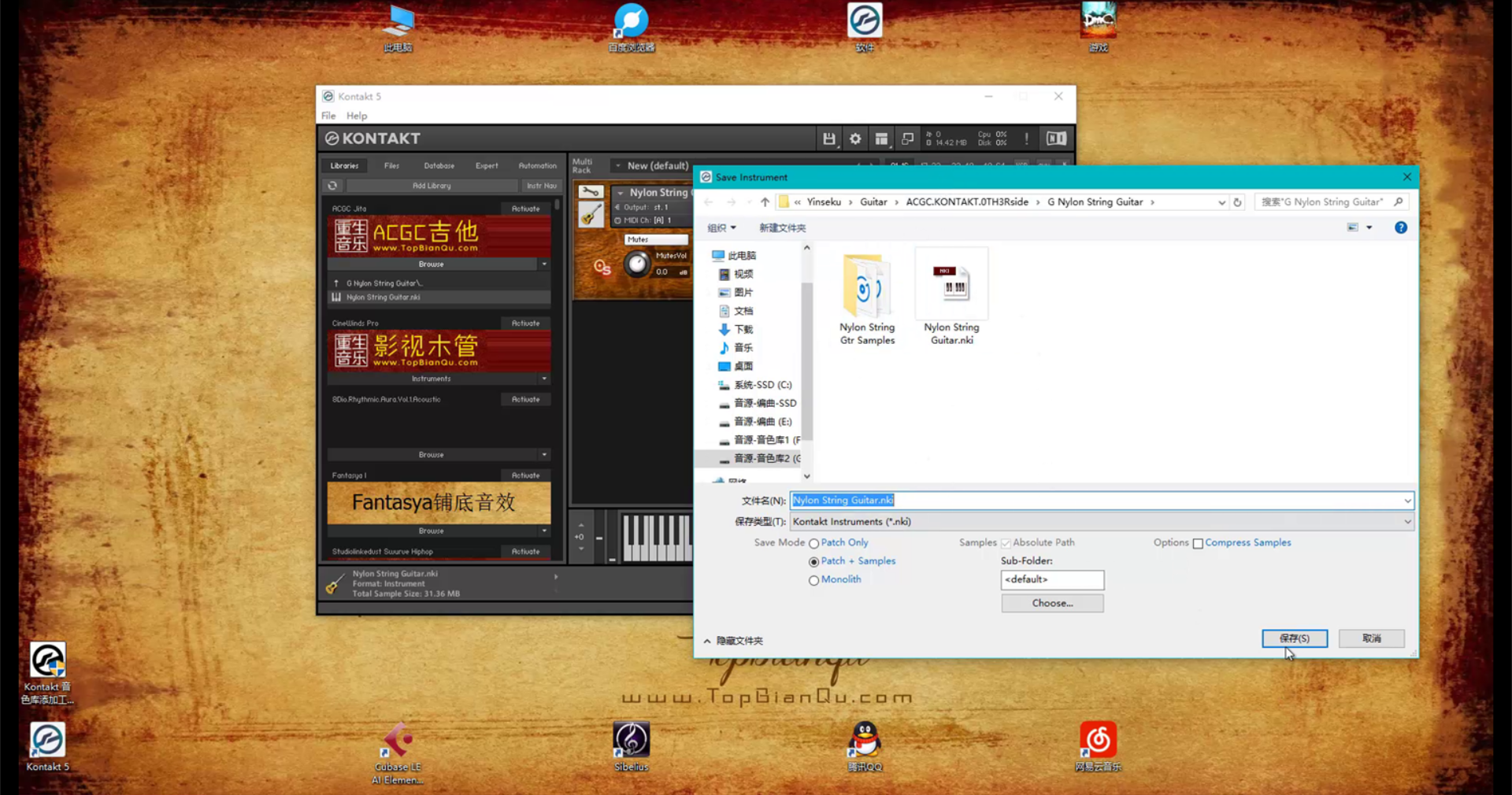Open Cubase LE AI Elements desktop shortcut
This screenshot has height=795, width=1512.
pos(398,753)
